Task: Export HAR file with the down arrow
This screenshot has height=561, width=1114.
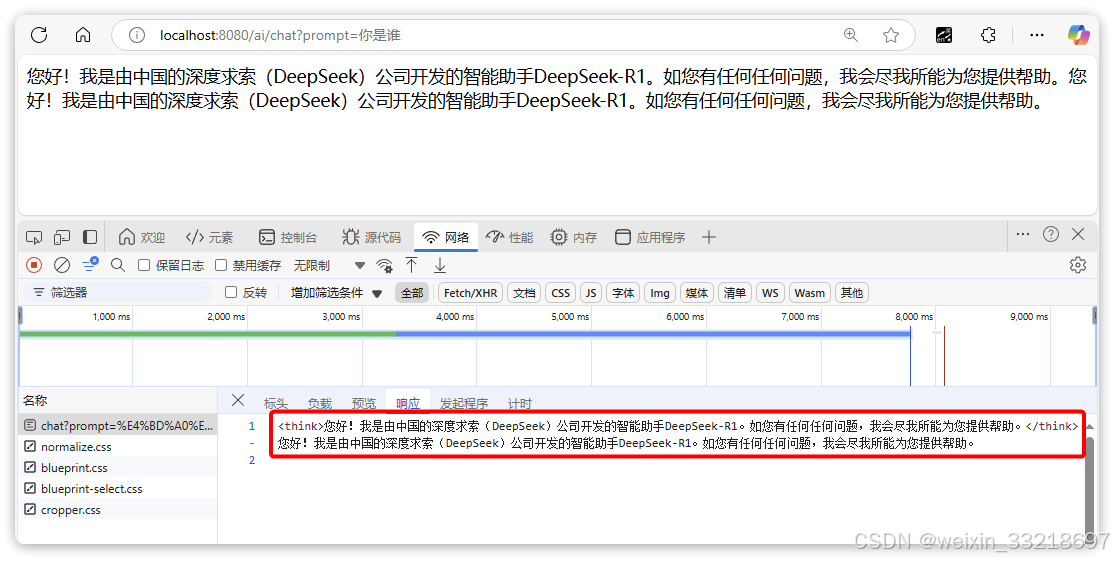Action: [440, 265]
